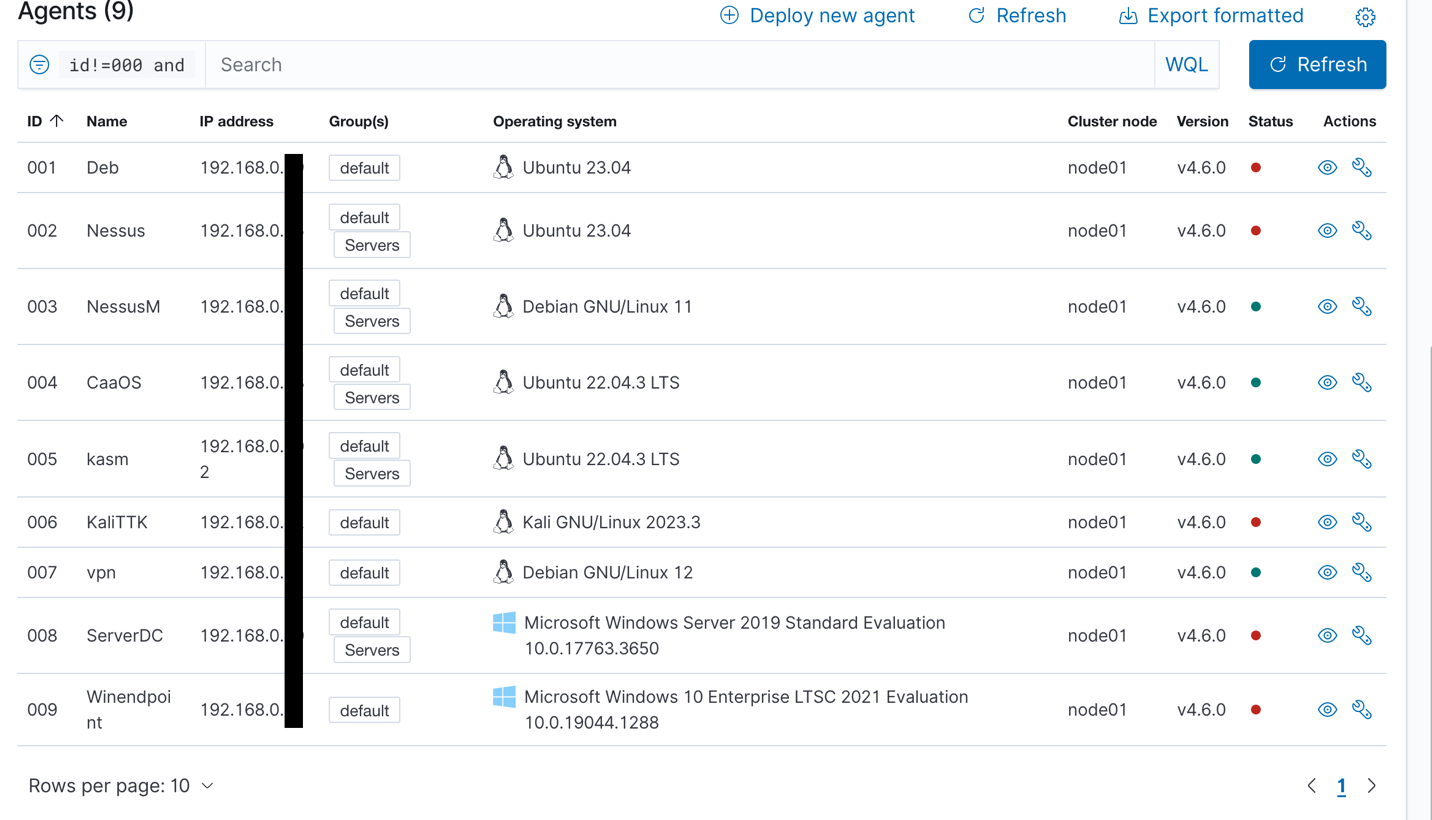This screenshot has width=1432, height=820.
Task: View details of agent Nessus
Action: pos(1327,231)
